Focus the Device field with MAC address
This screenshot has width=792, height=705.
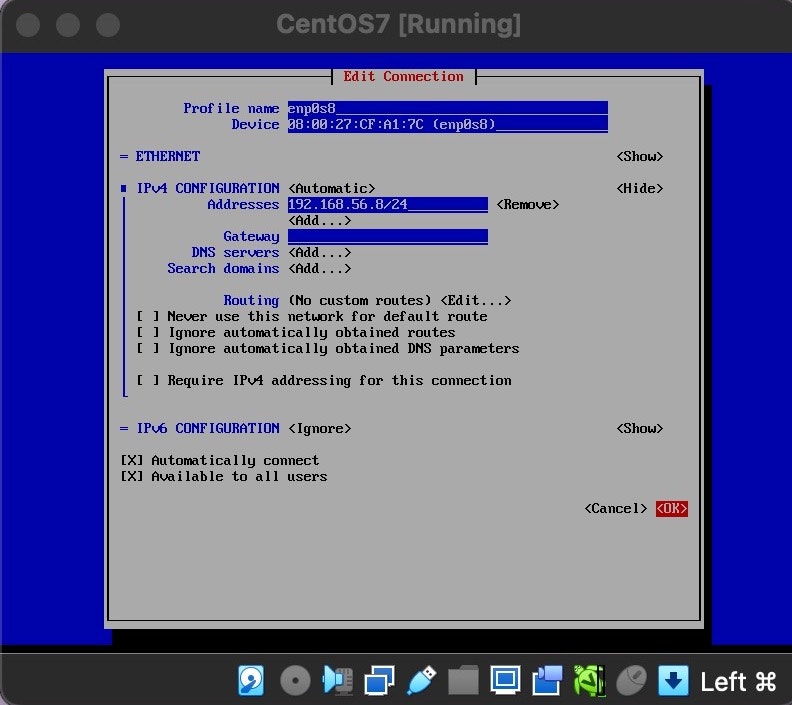[x=448, y=124]
